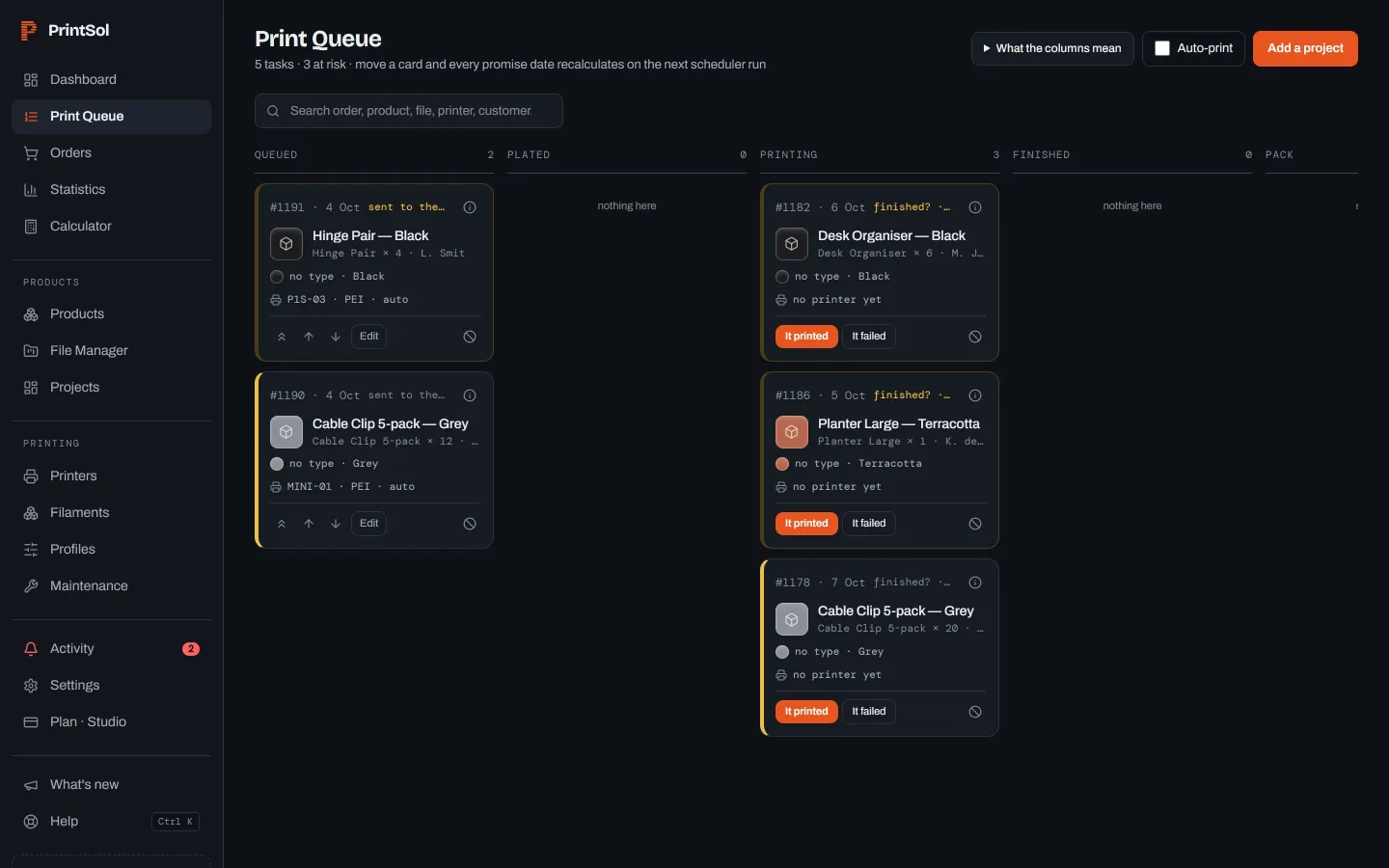The image size is (1389, 868).
Task: Open the Filaments section
Action: [111, 513]
